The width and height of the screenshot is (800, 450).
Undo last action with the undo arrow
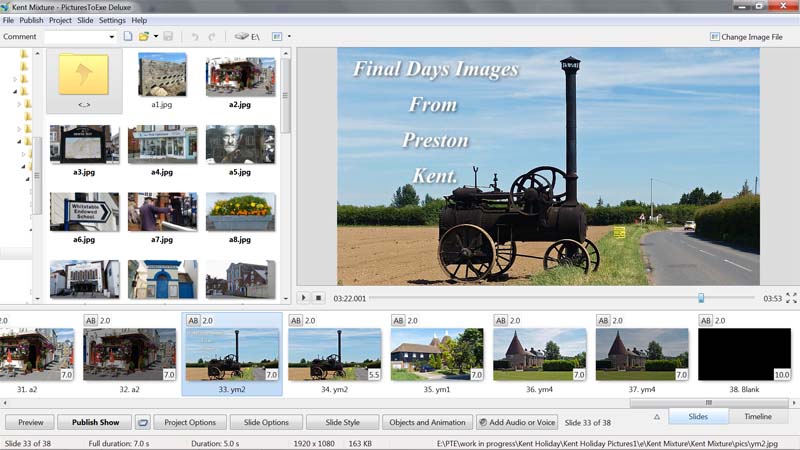[x=194, y=37]
